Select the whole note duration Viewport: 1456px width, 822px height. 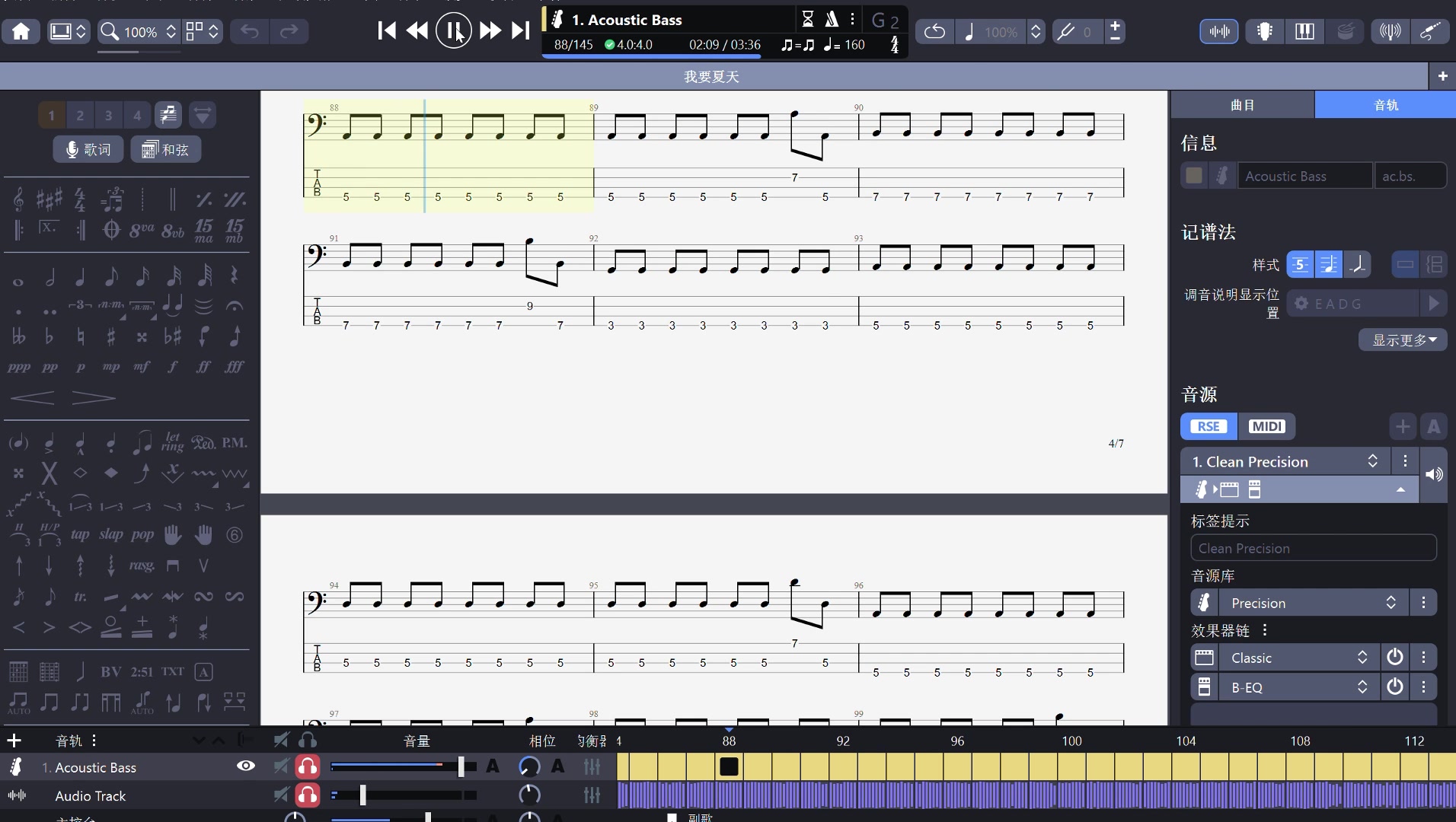18,282
